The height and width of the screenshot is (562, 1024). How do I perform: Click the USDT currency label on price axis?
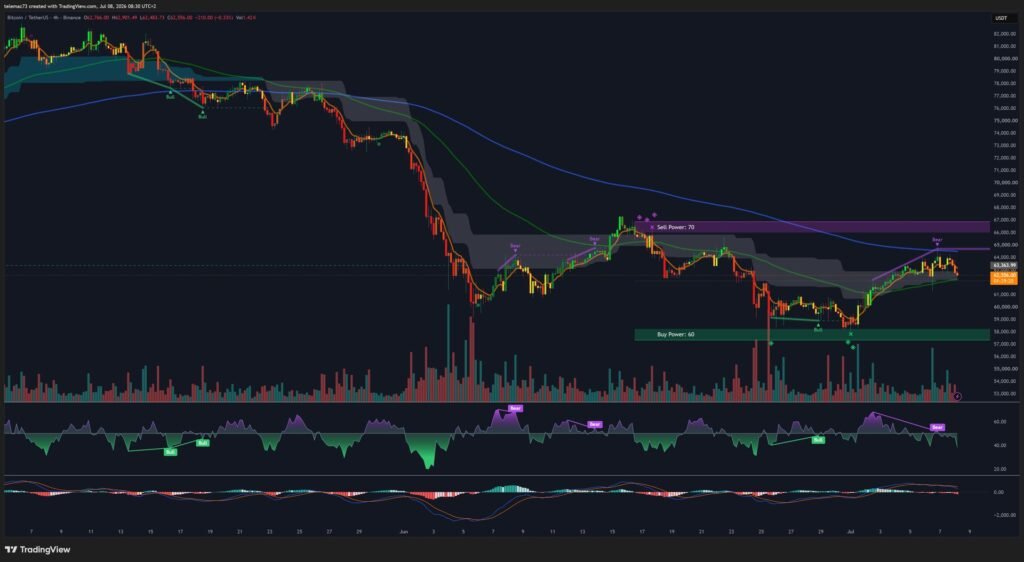point(1001,18)
